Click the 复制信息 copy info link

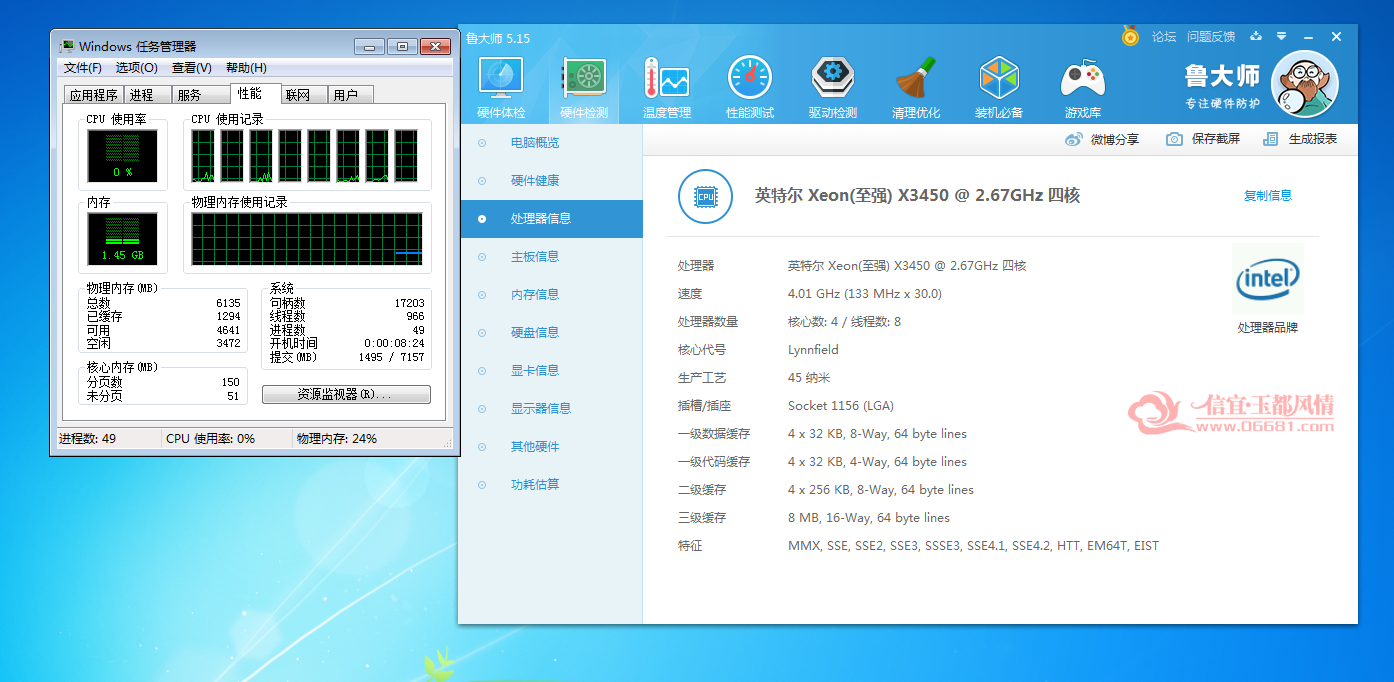pos(1268,196)
